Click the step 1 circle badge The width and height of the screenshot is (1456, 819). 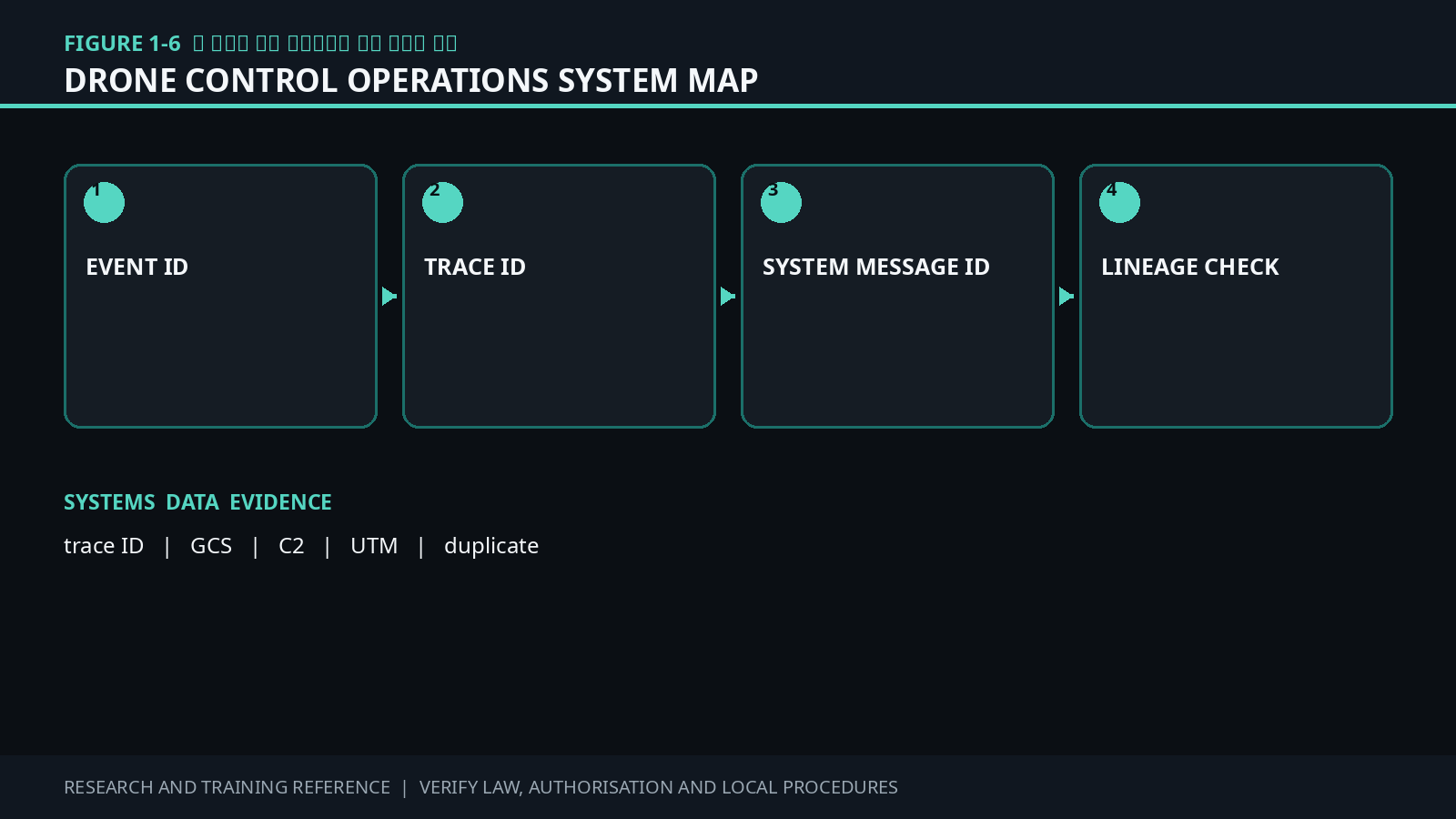pos(104,202)
